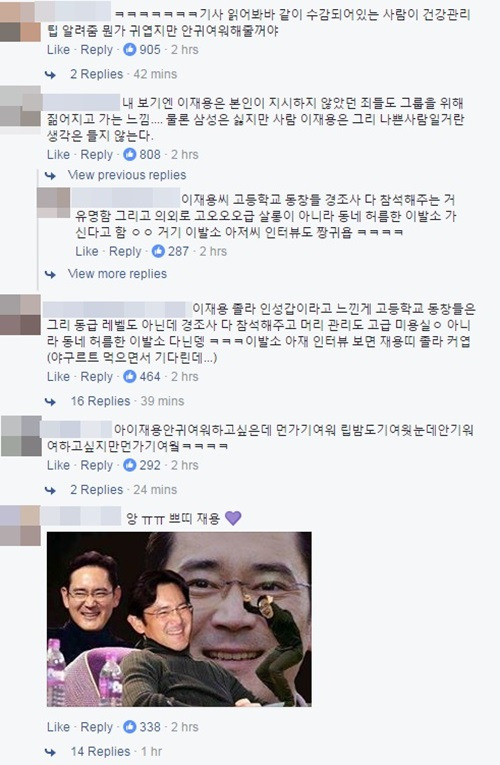Click the thumbs-up icon showing 905 likes
The image size is (500, 765).
tap(129, 49)
